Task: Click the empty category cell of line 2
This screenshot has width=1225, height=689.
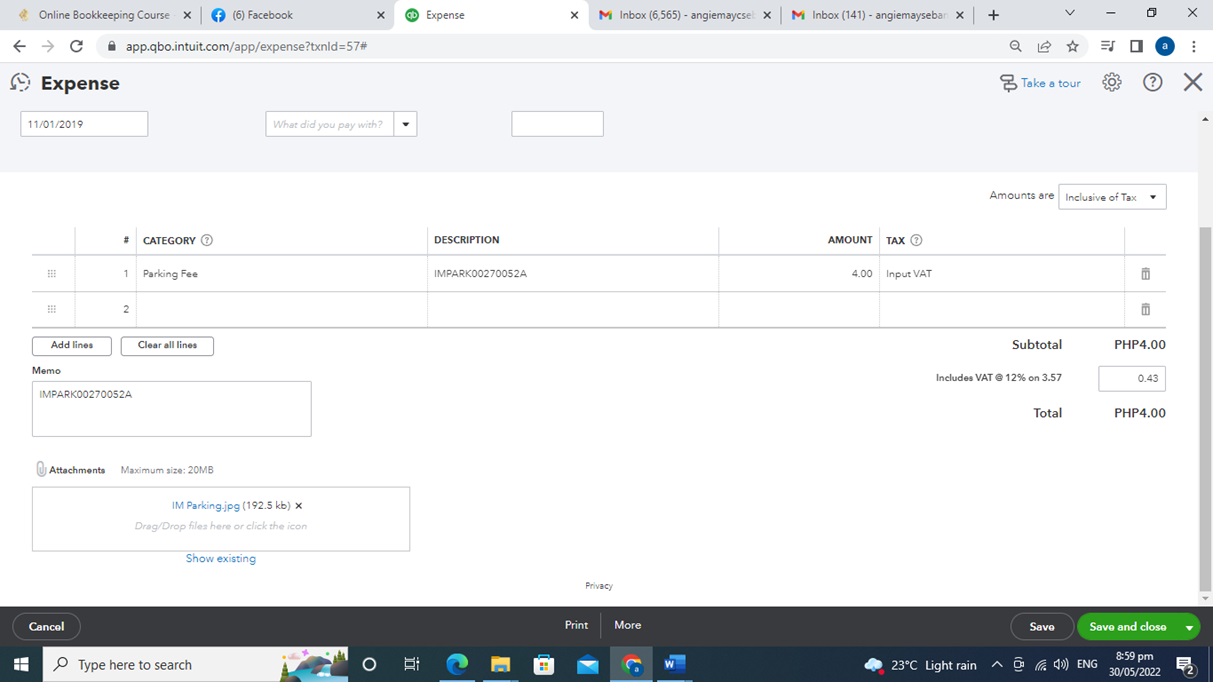Action: pyautogui.click(x=282, y=310)
